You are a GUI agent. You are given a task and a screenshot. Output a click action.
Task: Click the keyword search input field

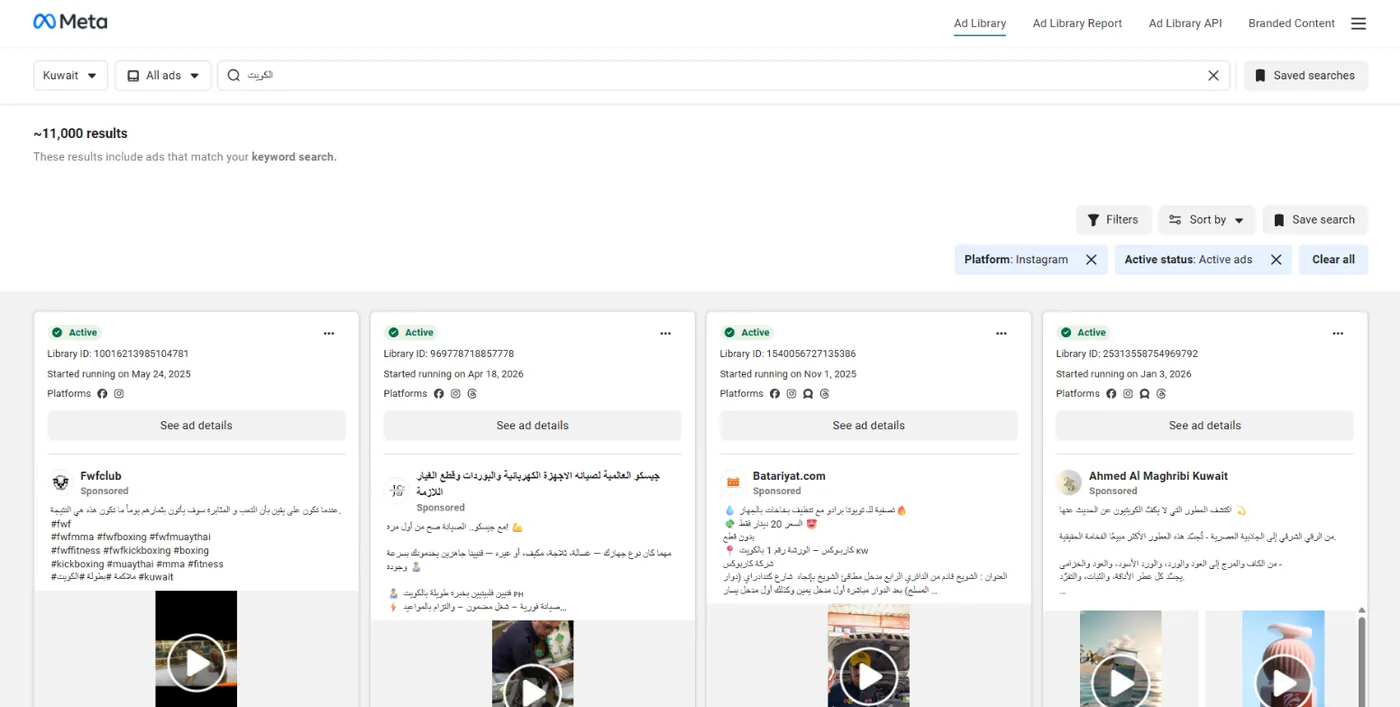click(x=724, y=75)
